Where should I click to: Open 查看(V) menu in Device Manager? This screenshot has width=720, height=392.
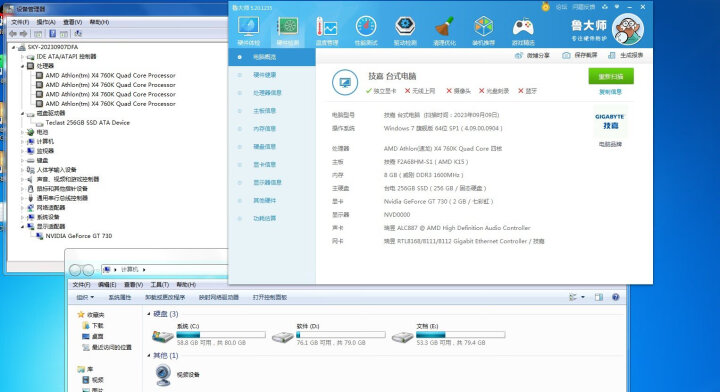(x=73, y=22)
